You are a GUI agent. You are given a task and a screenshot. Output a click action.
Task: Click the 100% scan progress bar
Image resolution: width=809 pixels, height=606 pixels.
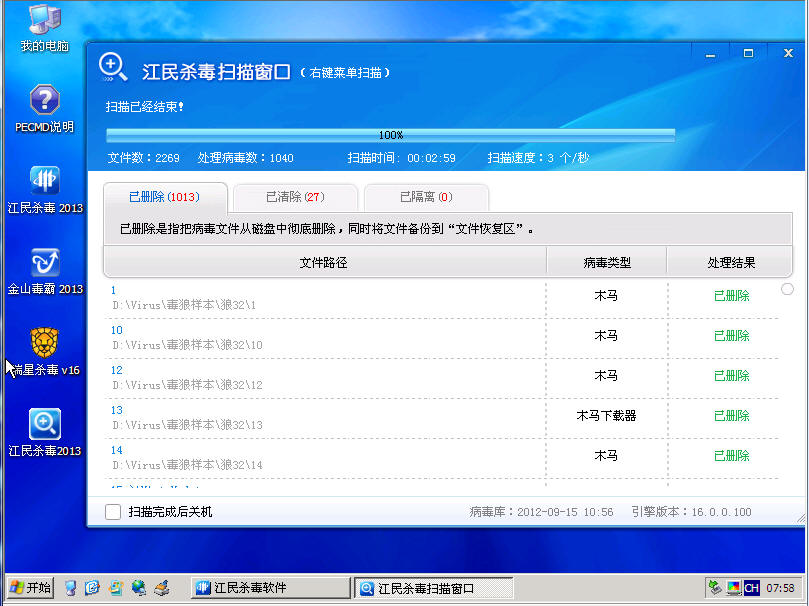pyautogui.click(x=390, y=135)
